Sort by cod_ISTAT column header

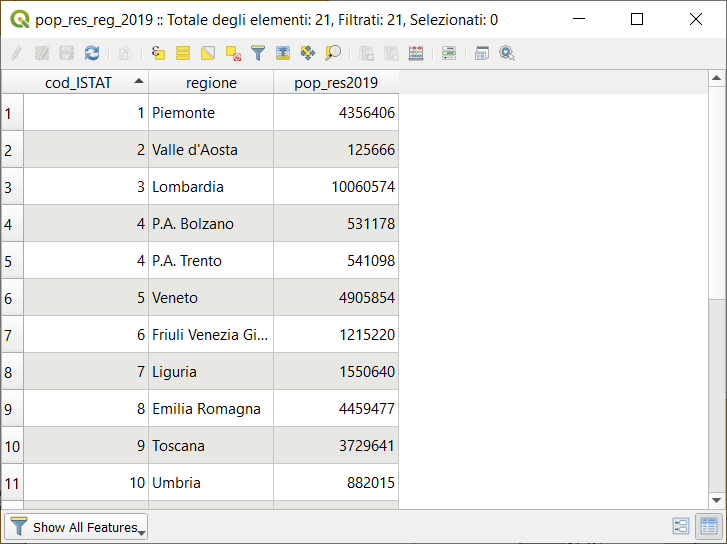pyautogui.click(x=85, y=82)
